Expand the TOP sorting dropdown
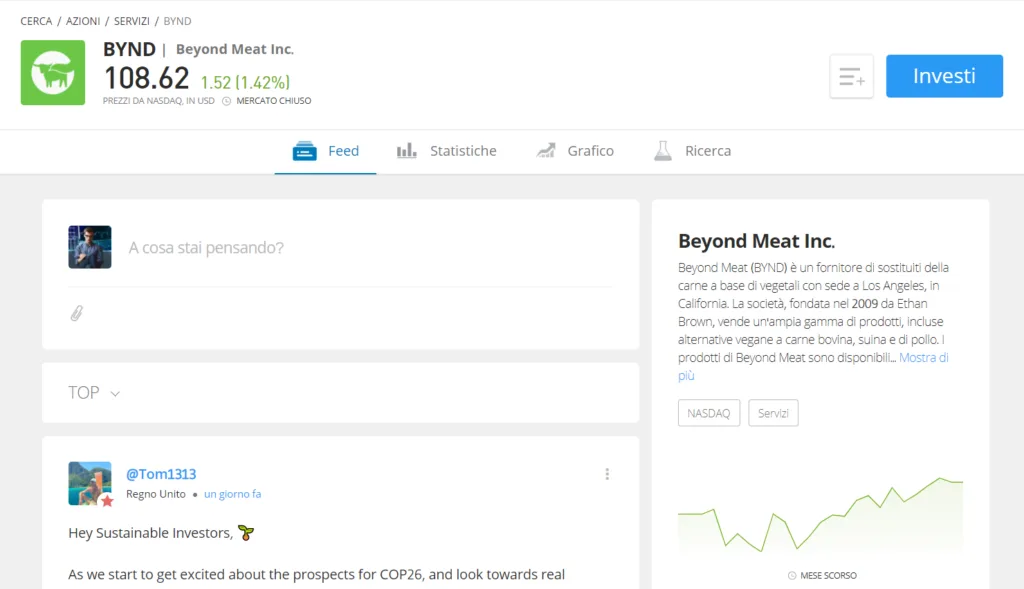 pyautogui.click(x=94, y=392)
